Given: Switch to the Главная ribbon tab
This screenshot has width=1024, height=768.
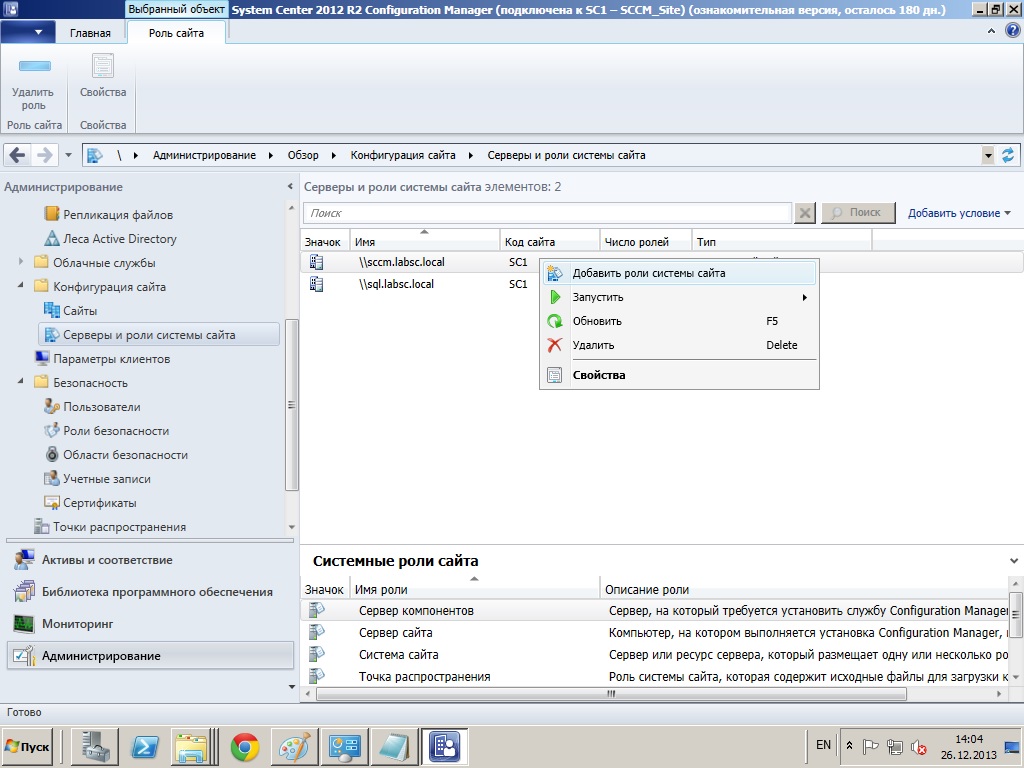Looking at the screenshot, I should [x=90, y=33].
